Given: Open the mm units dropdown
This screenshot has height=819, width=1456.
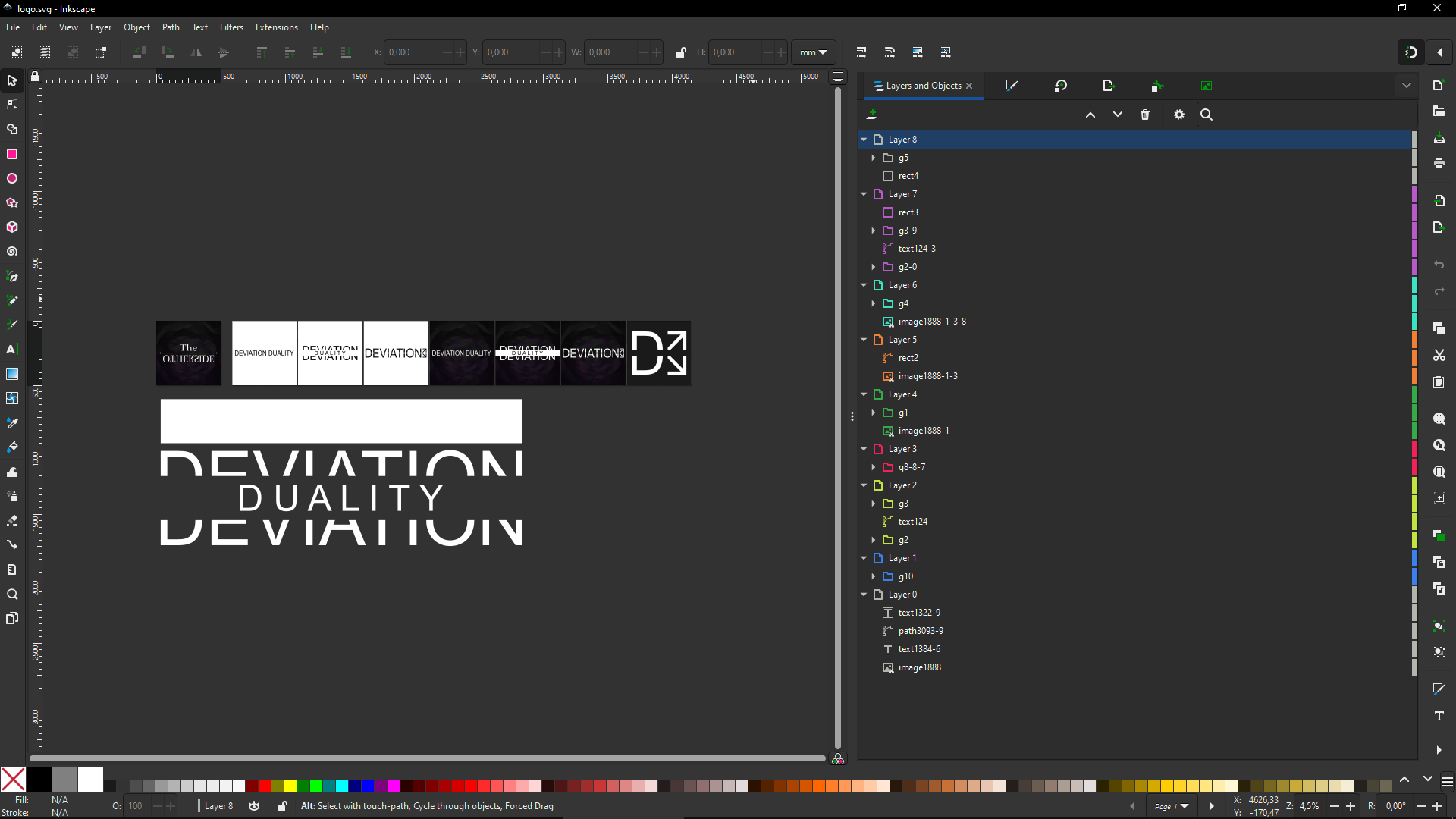Looking at the screenshot, I should [x=813, y=52].
